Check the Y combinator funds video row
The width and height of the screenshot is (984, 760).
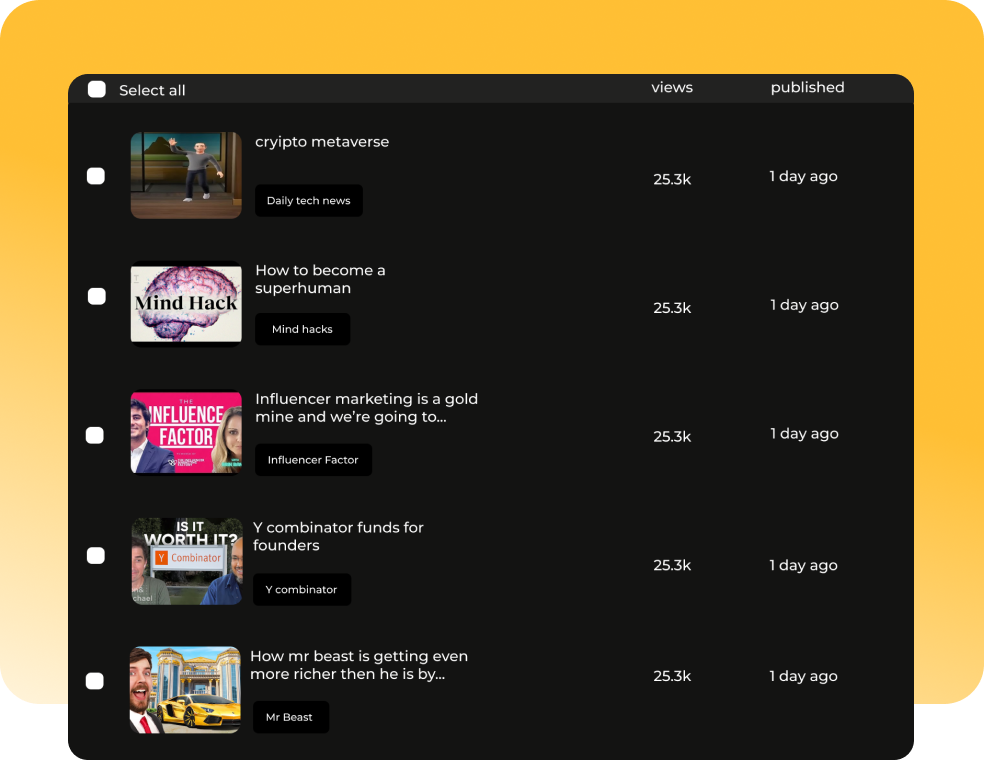tap(96, 556)
